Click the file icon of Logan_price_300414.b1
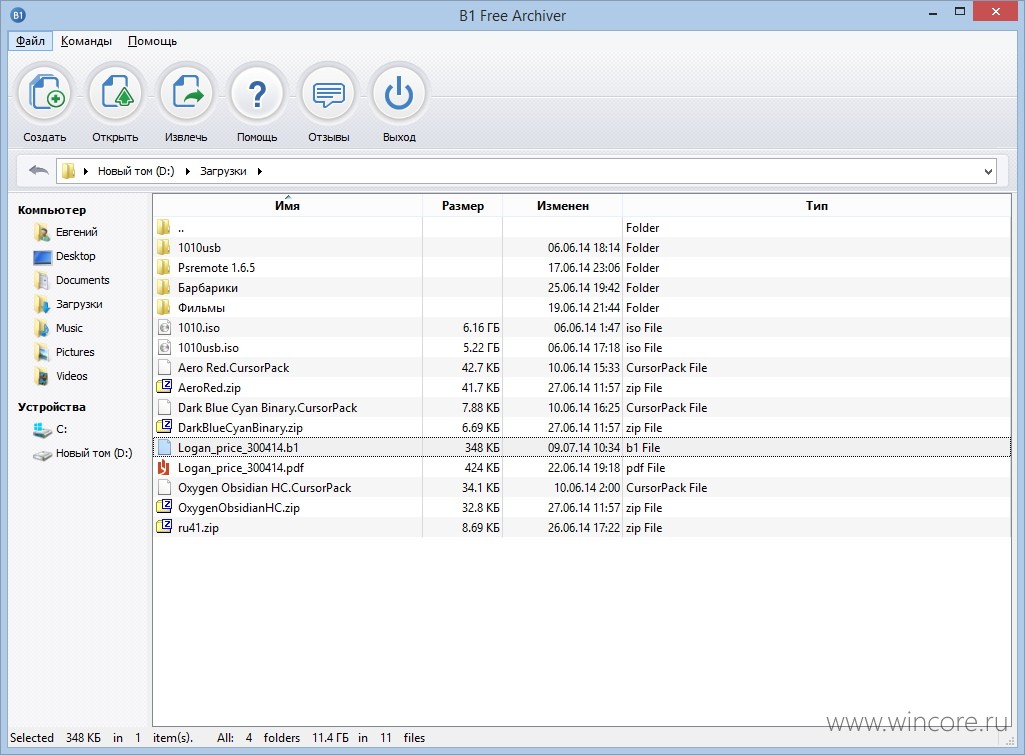The height and width of the screenshot is (755, 1025). tap(164, 447)
